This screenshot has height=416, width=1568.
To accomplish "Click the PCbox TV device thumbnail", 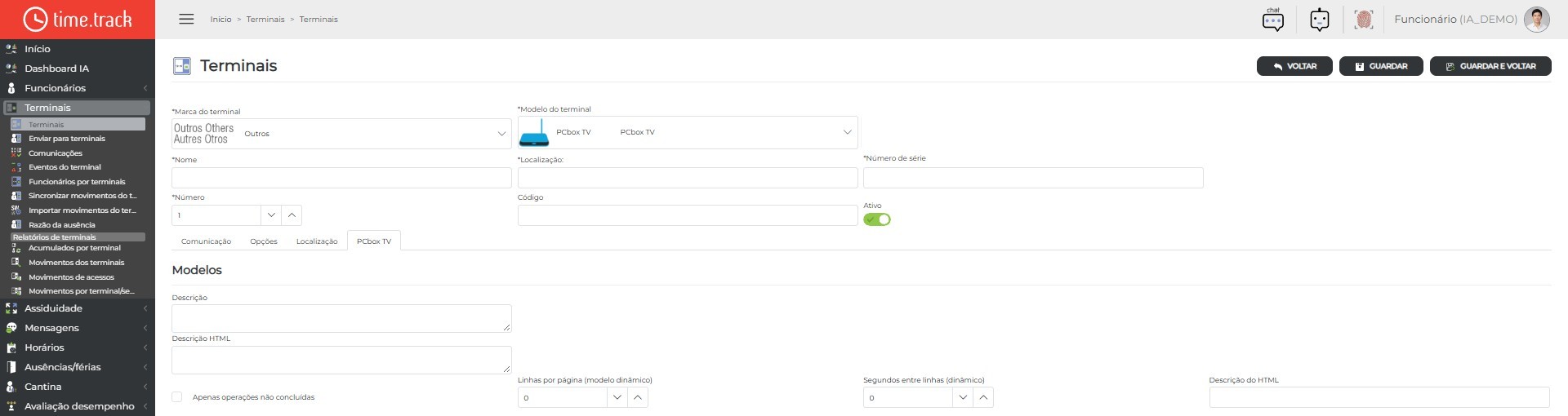I will coord(534,132).
